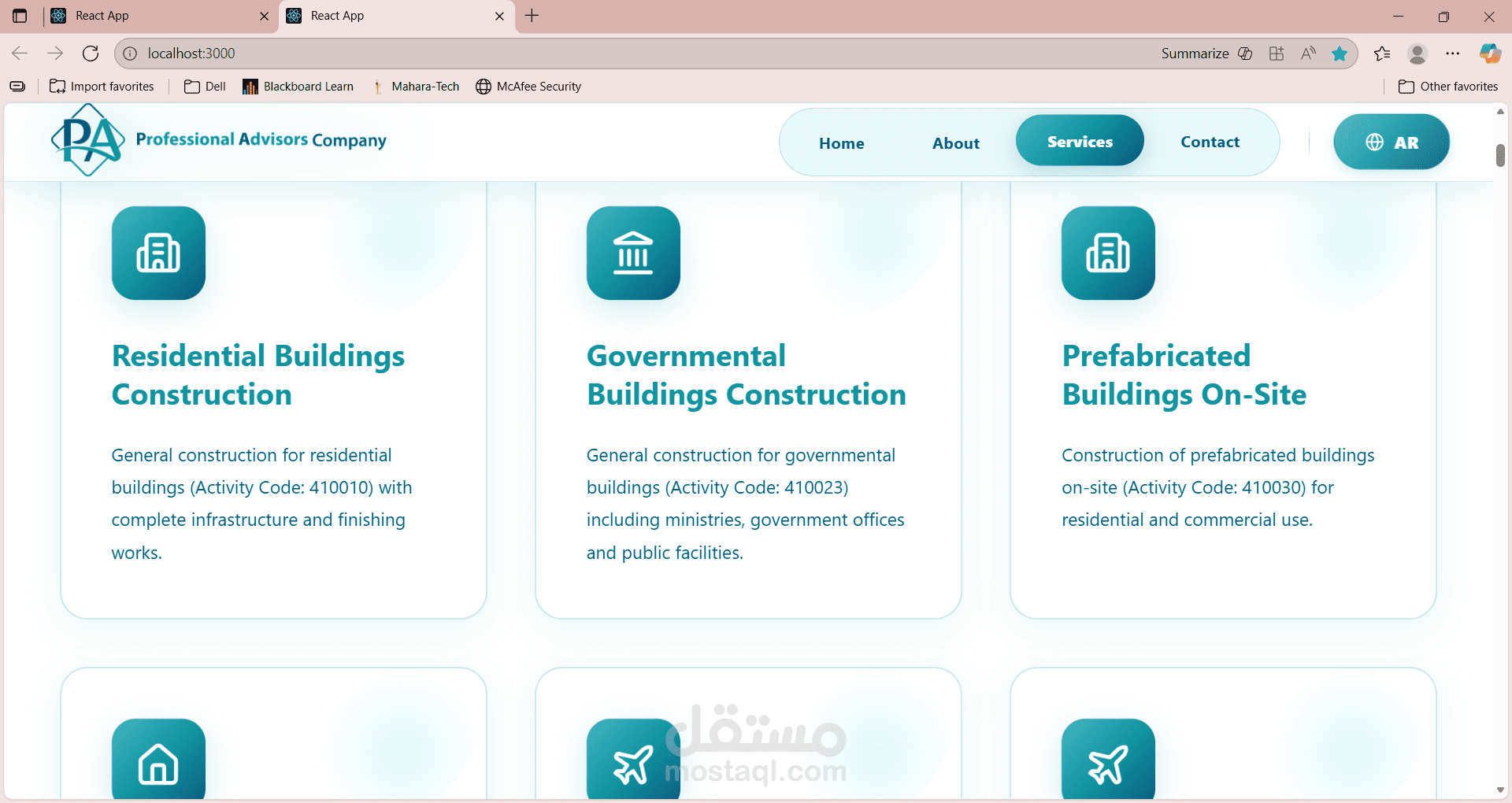Viewport: 1512px width, 803px height.
Task: Close the active React App tab
Action: pyautogui.click(x=499, y=16)
